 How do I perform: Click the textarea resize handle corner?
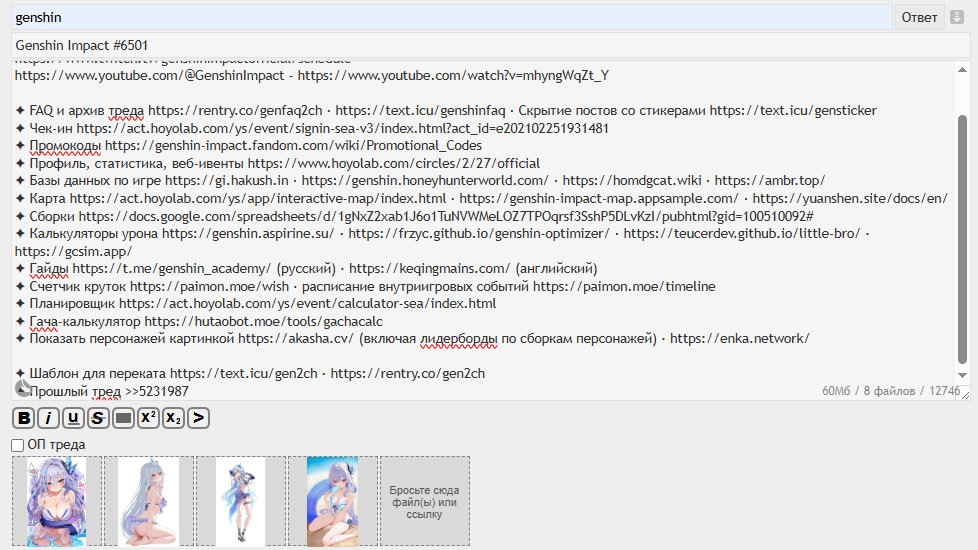click(966, 395)
